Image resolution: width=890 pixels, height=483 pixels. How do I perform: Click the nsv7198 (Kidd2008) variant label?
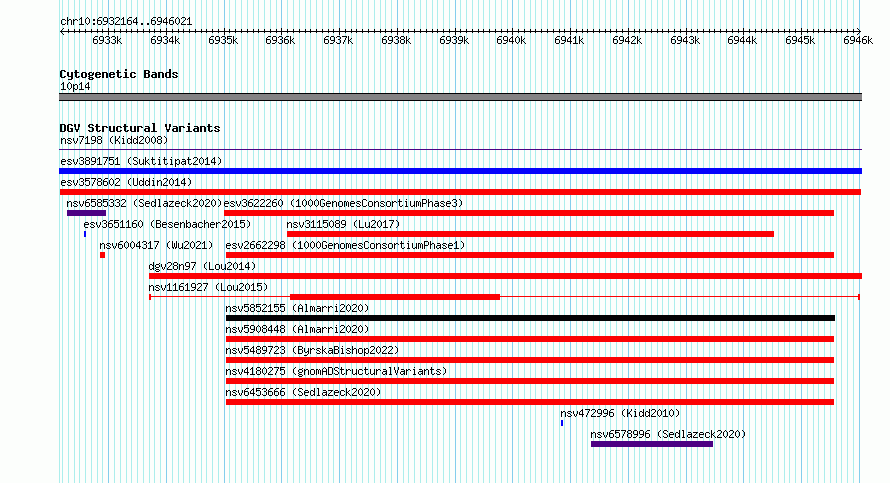coord(114,140)
